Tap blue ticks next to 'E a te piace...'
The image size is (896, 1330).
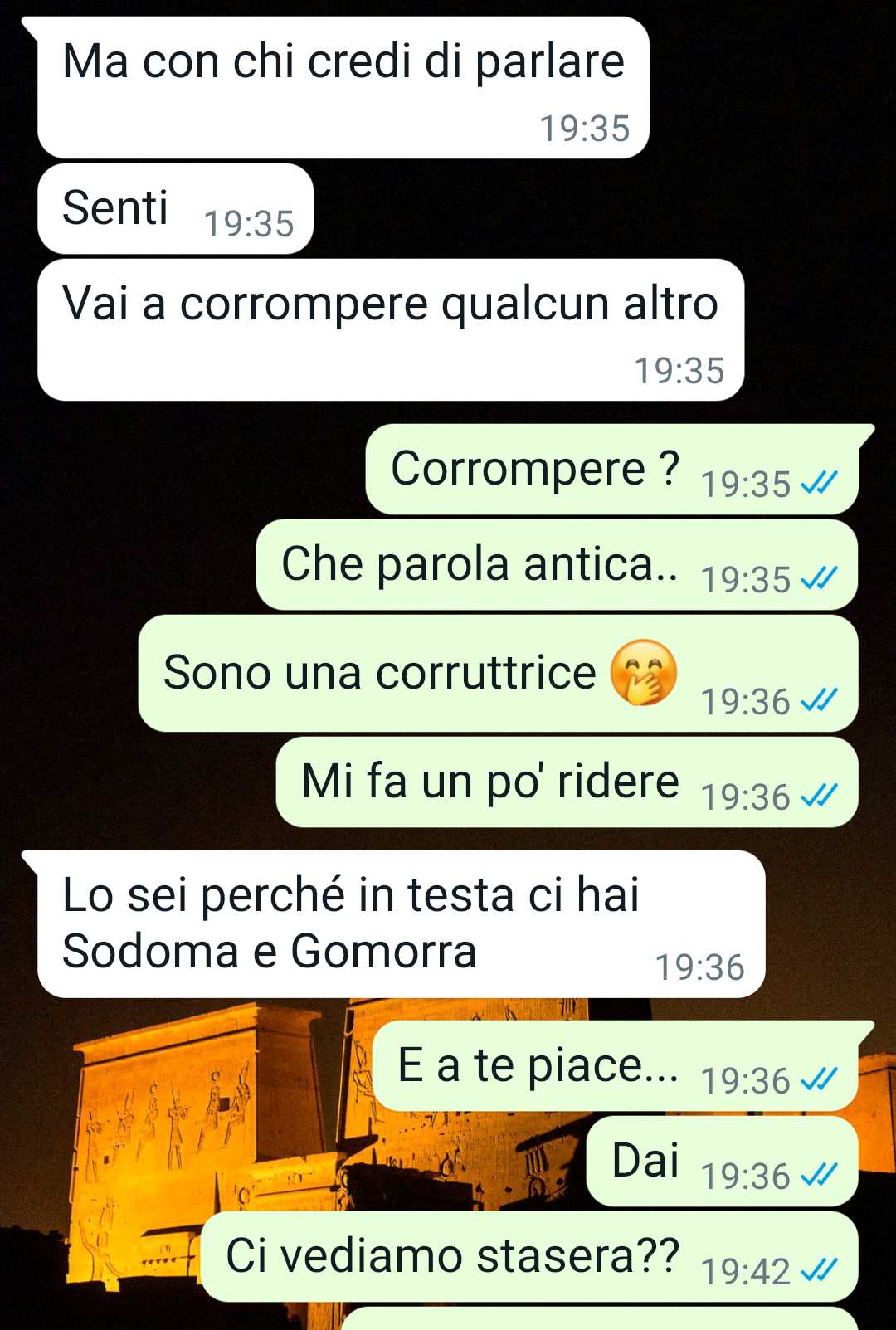(x=819, y=1079)
